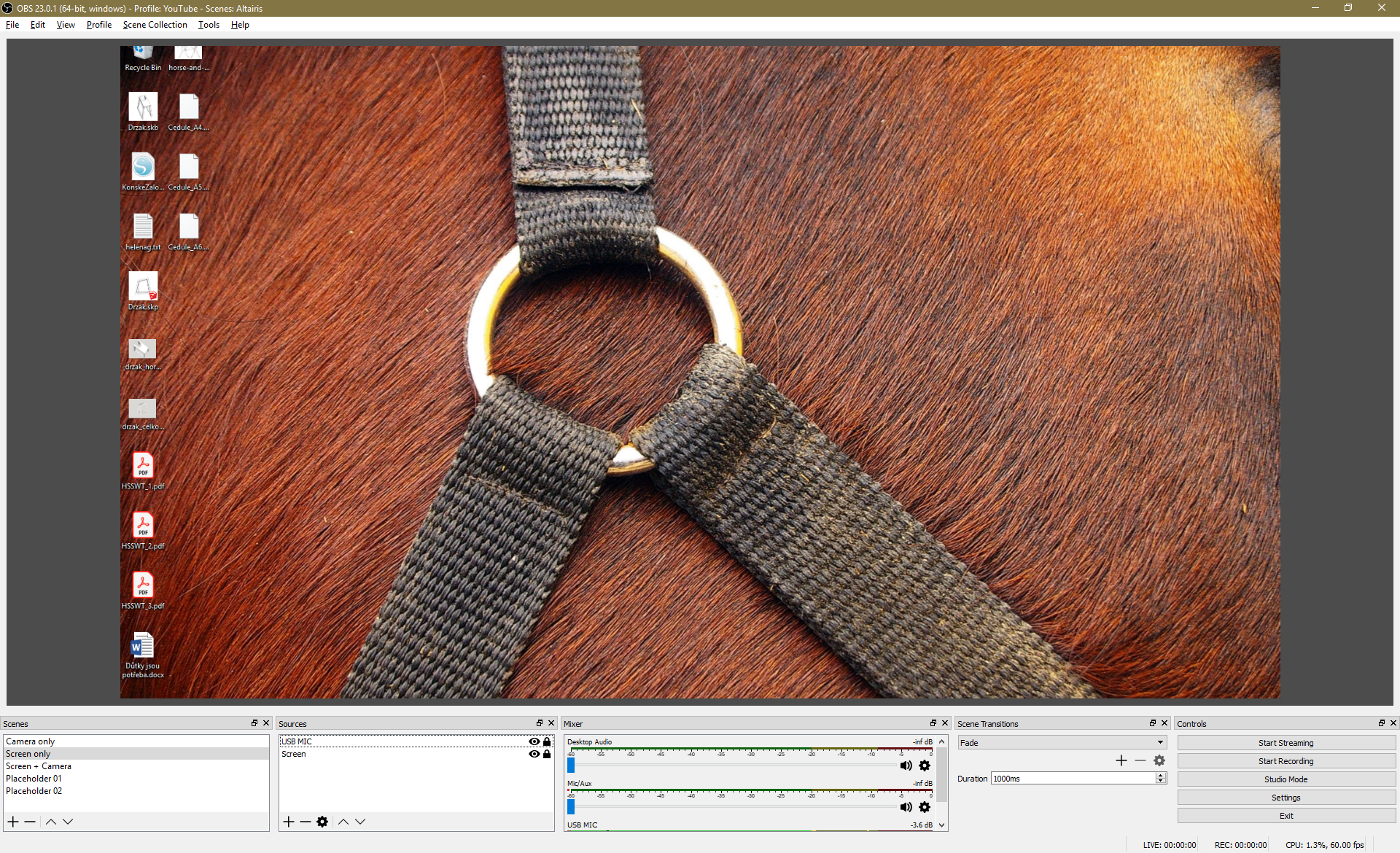This screenshot has width=1400, height=853.
Task: Close the Scenes panel
Action: 266,723
